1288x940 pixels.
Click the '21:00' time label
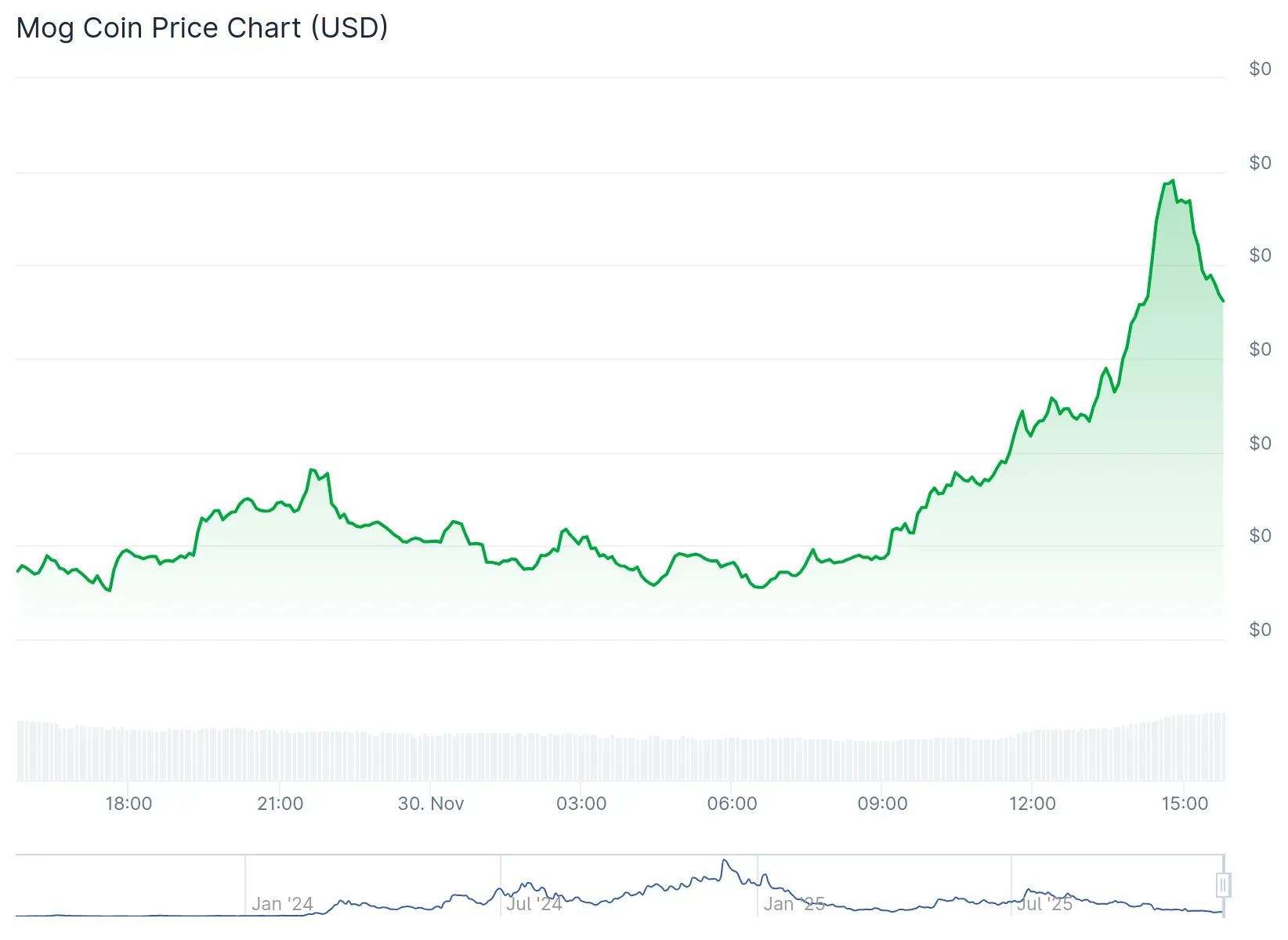[x=280, y=803]
